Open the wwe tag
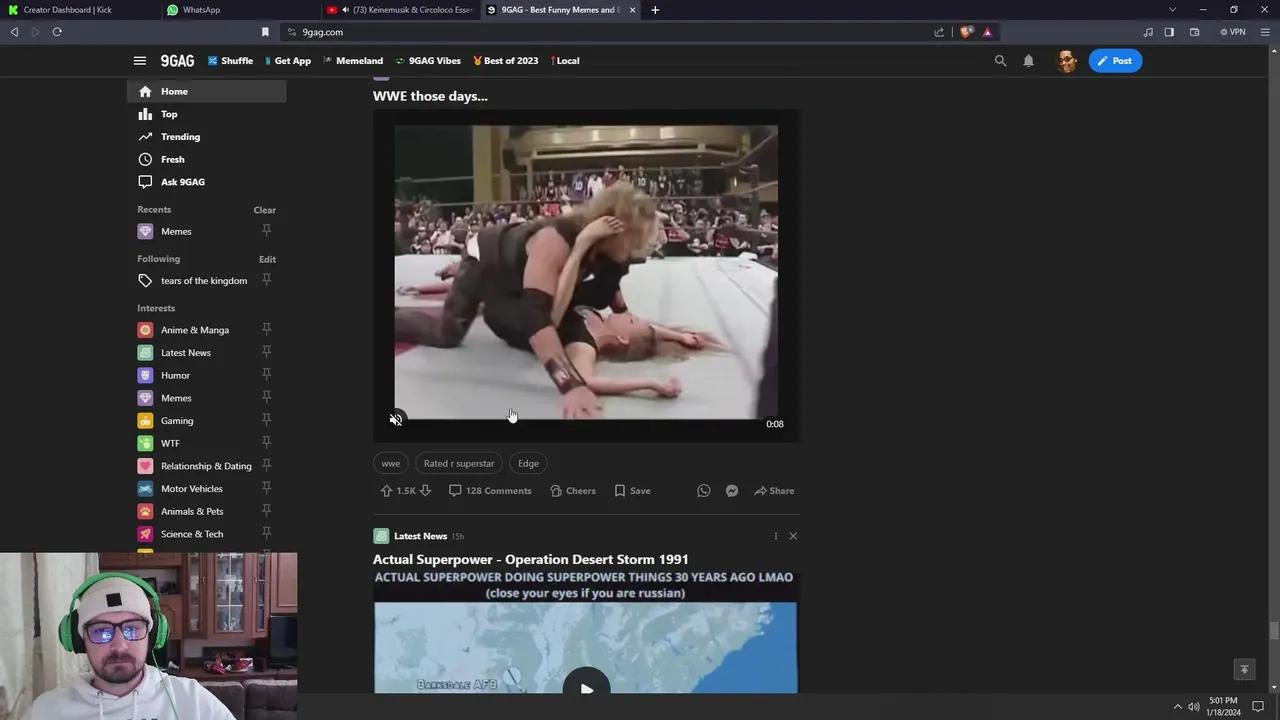 click(390, 463)
